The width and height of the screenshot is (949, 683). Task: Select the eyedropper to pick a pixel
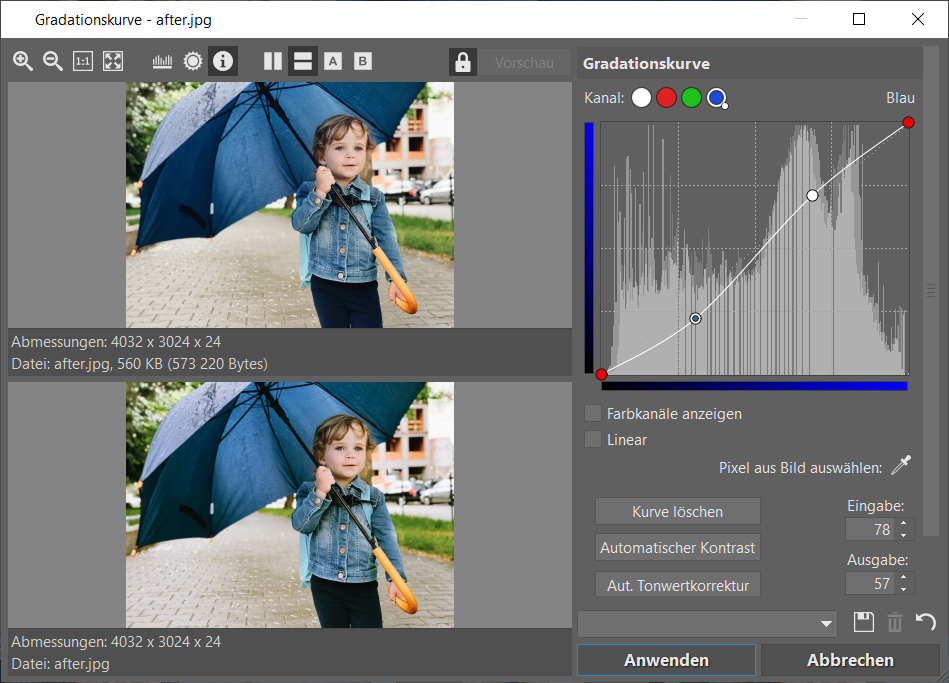click(x=901, y=466)
